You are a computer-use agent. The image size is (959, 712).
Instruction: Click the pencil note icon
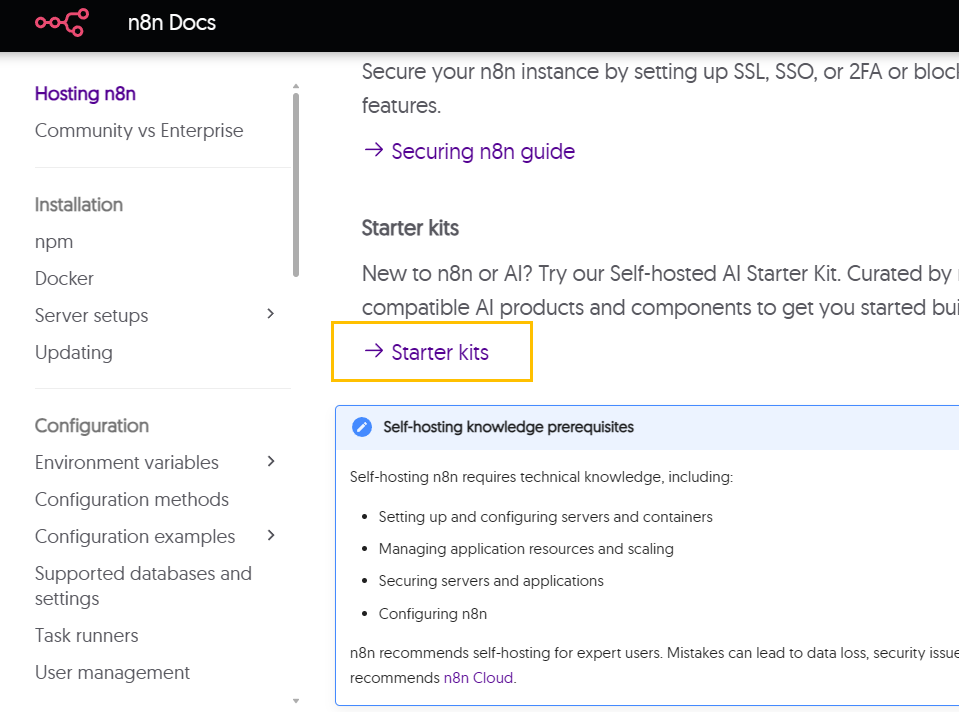[362, 427]
